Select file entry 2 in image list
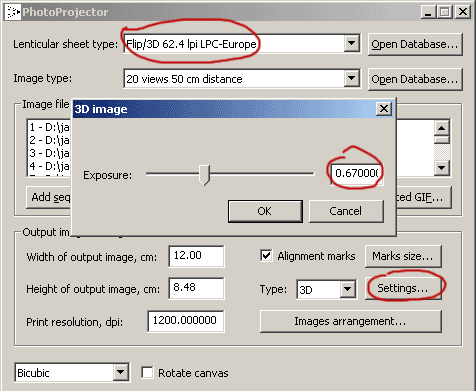This screenshot has height=391, width=476. 49,140
